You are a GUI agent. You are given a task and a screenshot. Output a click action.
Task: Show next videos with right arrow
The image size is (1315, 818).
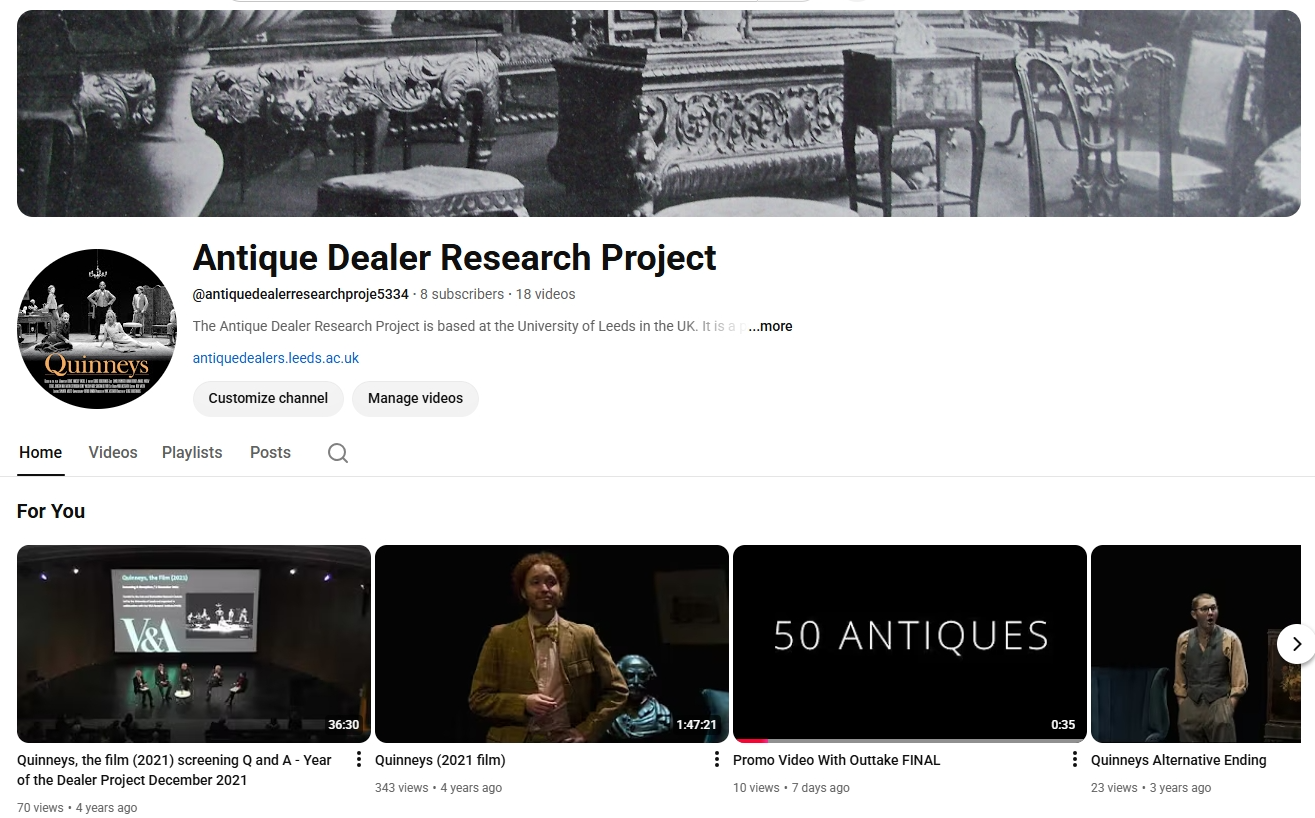pyautogui.click(x=1296, y=644)
